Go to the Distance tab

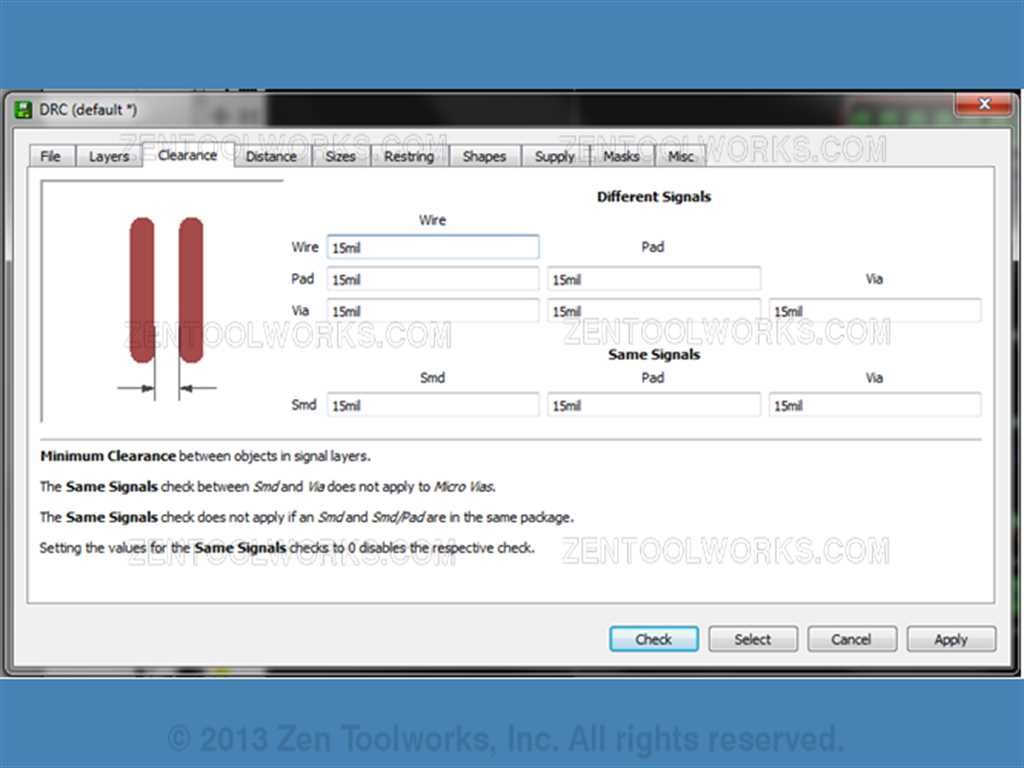(271, 156)
